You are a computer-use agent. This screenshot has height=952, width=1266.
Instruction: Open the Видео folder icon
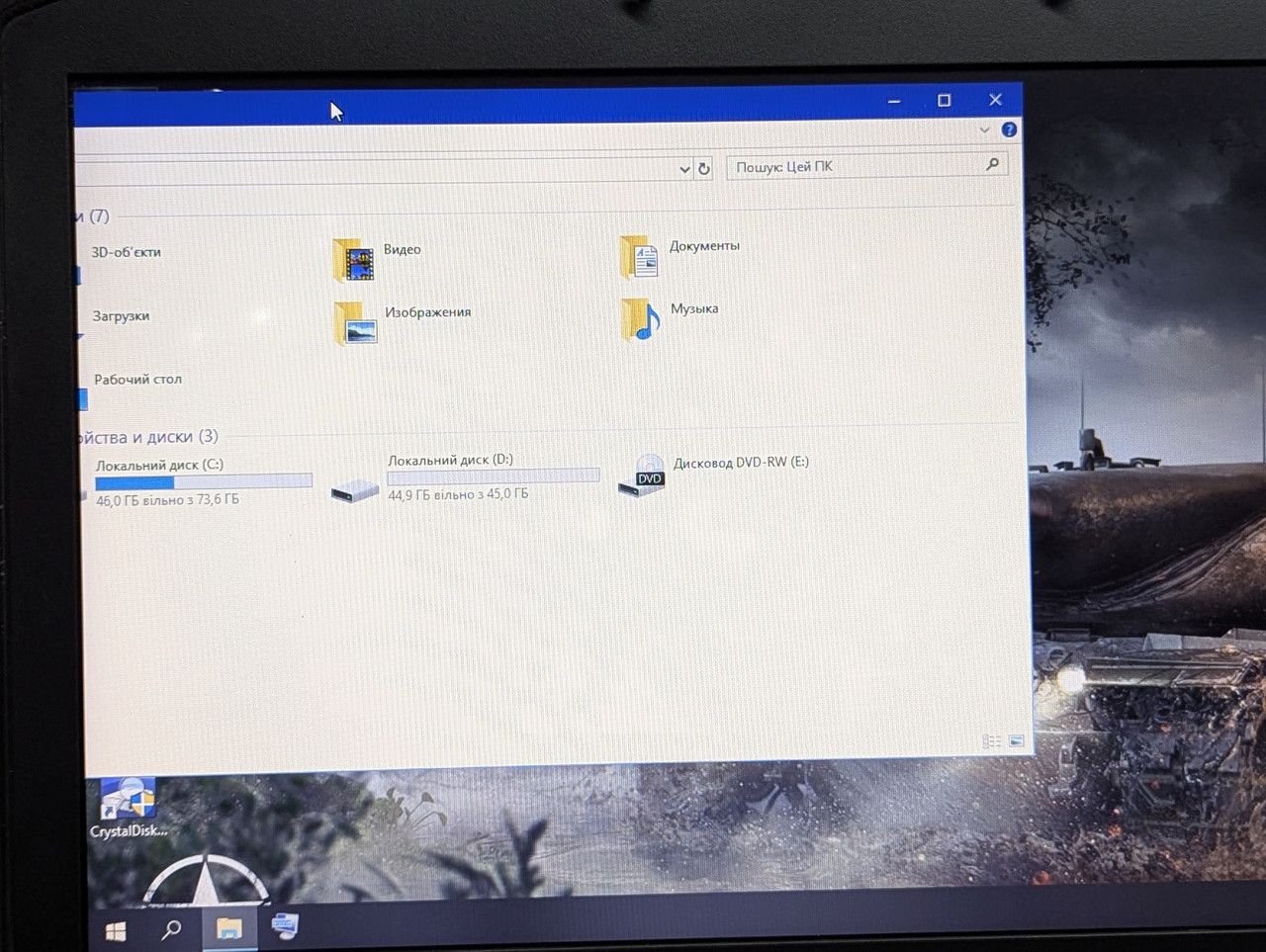[x=353, y=260]
